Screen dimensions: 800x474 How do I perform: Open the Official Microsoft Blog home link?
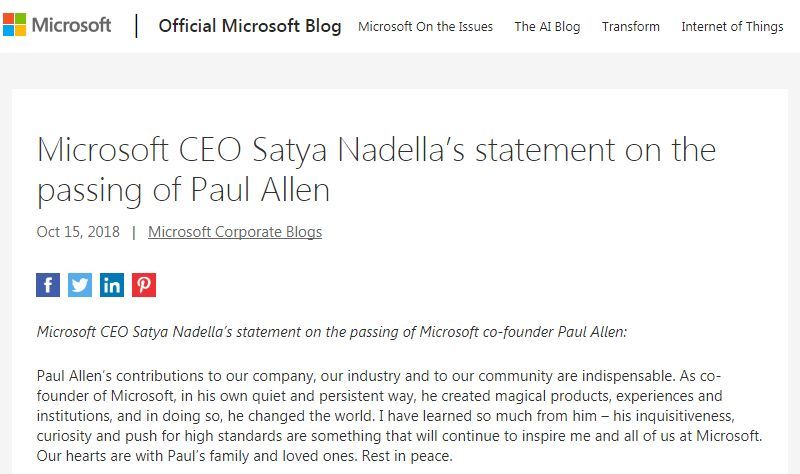tap(249, 26)
